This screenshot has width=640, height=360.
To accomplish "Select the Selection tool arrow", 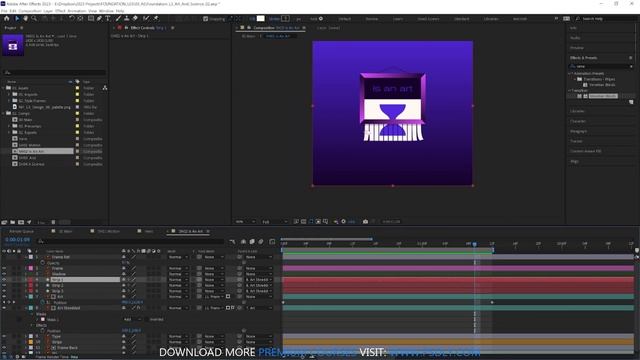I will [x=17, y=18].
